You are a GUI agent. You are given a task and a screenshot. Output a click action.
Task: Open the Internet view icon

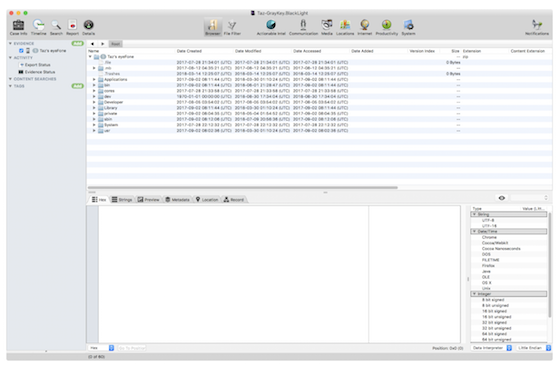365,27
